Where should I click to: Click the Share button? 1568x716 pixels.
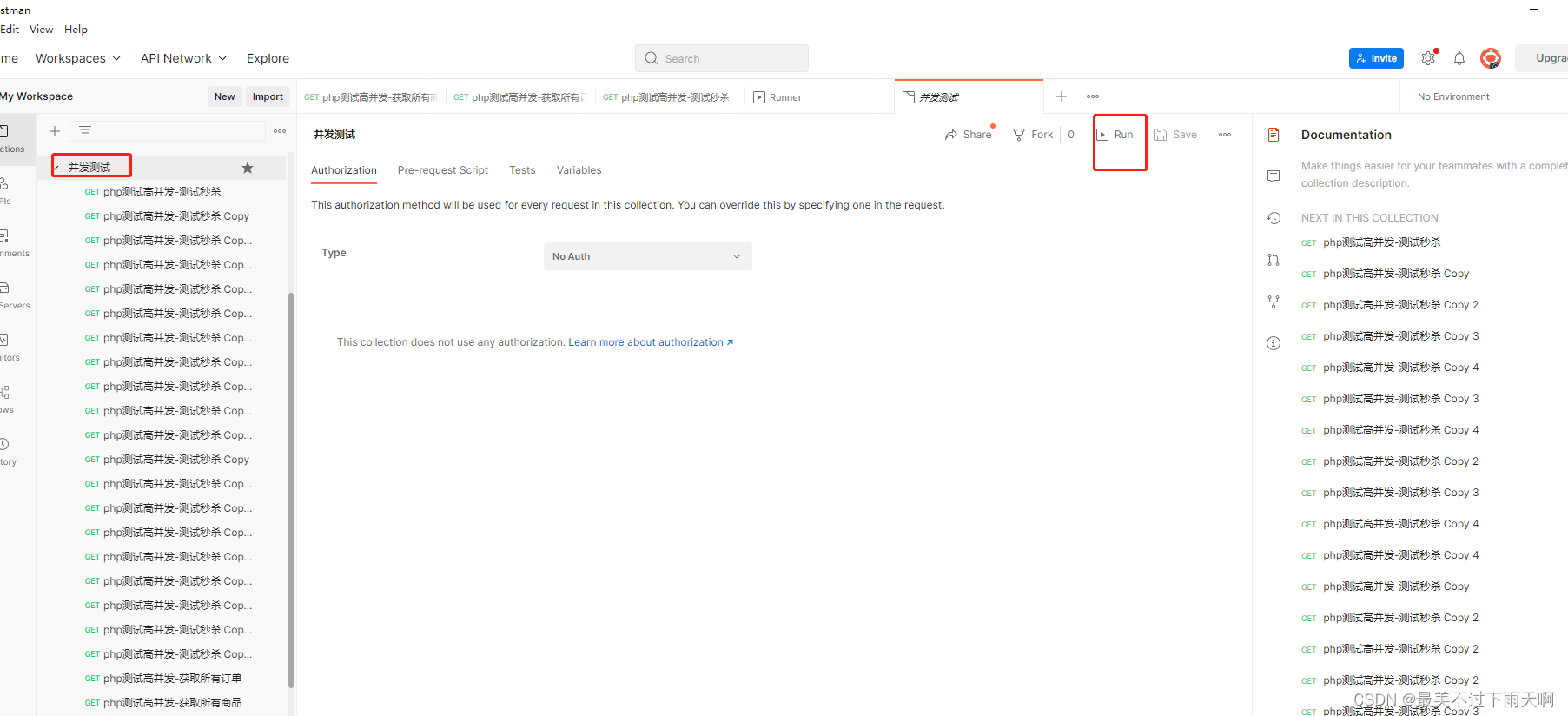coord(969,135)
